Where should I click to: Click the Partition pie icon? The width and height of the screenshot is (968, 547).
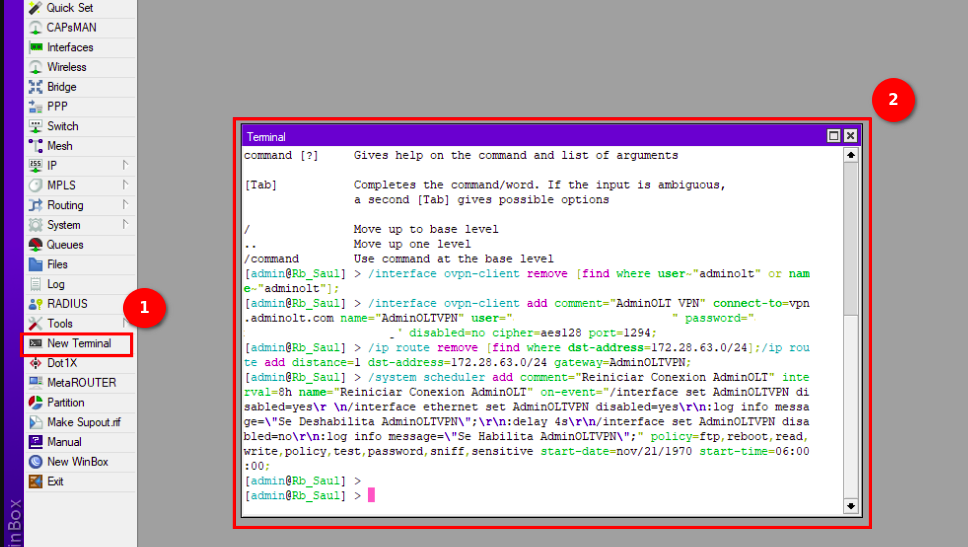36,403
